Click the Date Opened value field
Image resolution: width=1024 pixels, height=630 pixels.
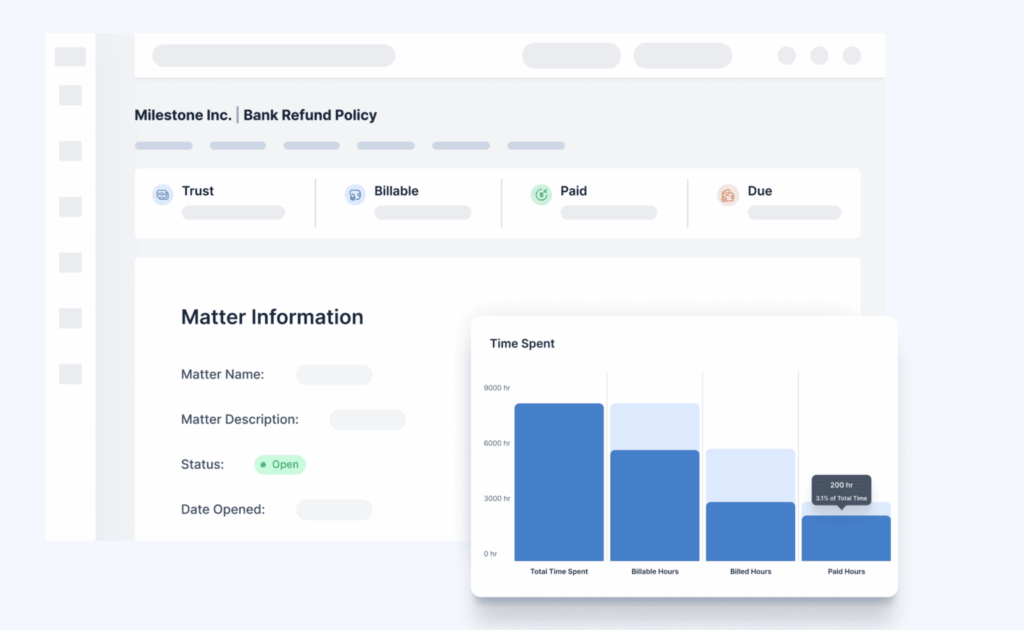334,510
